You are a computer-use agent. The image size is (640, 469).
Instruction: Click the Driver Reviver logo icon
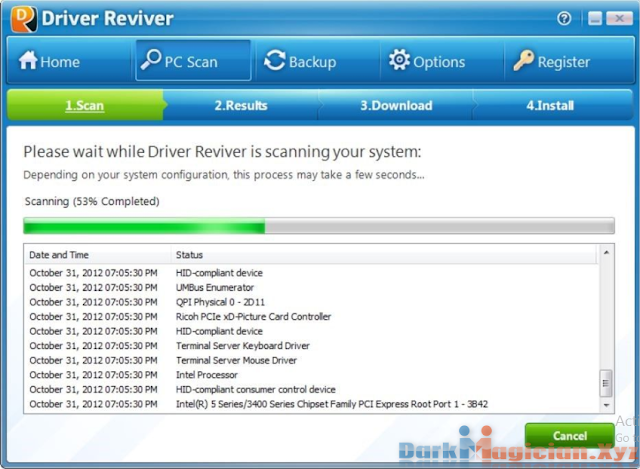click(x=24, y=19)
